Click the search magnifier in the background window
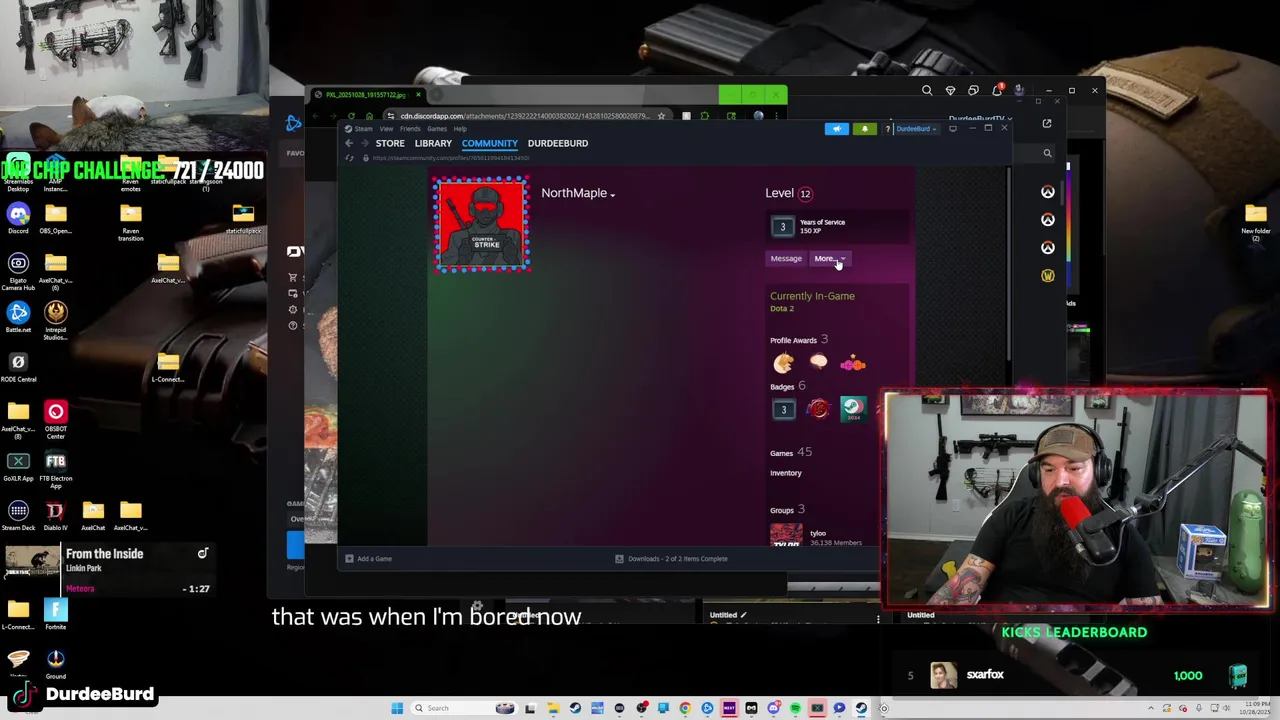This screenshot has width=1280, height=720. tap(927, 91)
